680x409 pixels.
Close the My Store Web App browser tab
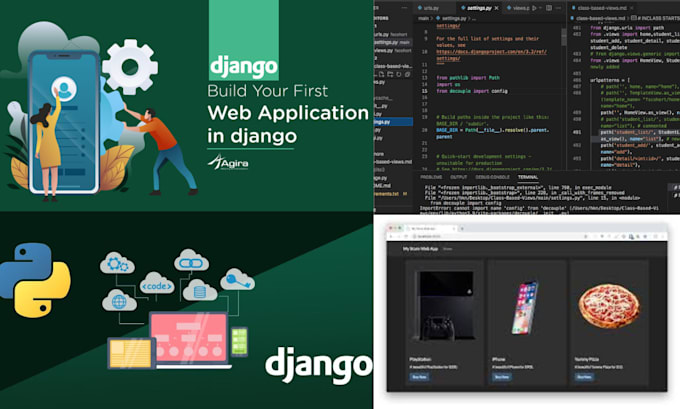pos(454,229)
